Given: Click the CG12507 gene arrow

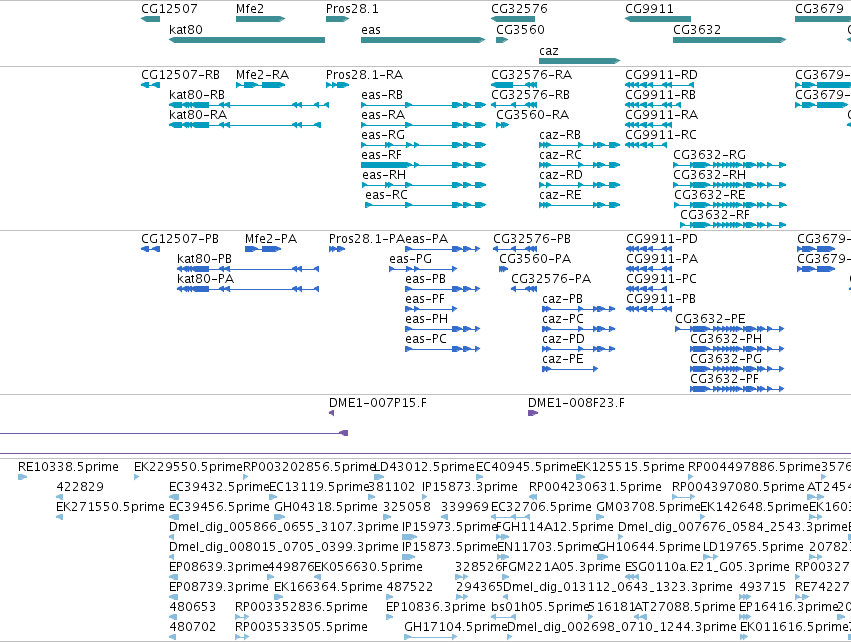Looking at the screenshot, I should pyautogui.click(x=150, y=19).
